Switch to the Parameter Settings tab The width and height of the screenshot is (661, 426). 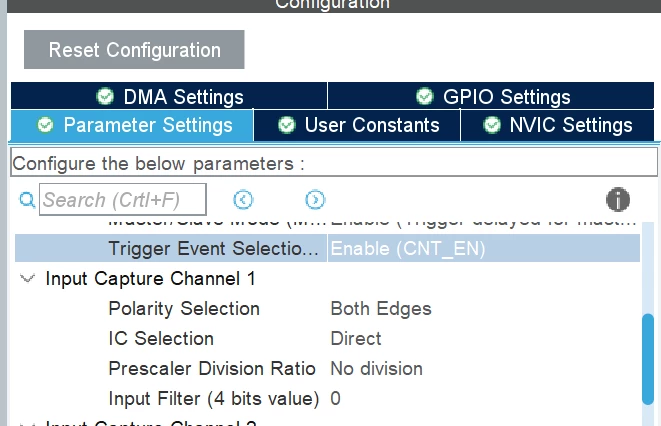click(132, 125)
